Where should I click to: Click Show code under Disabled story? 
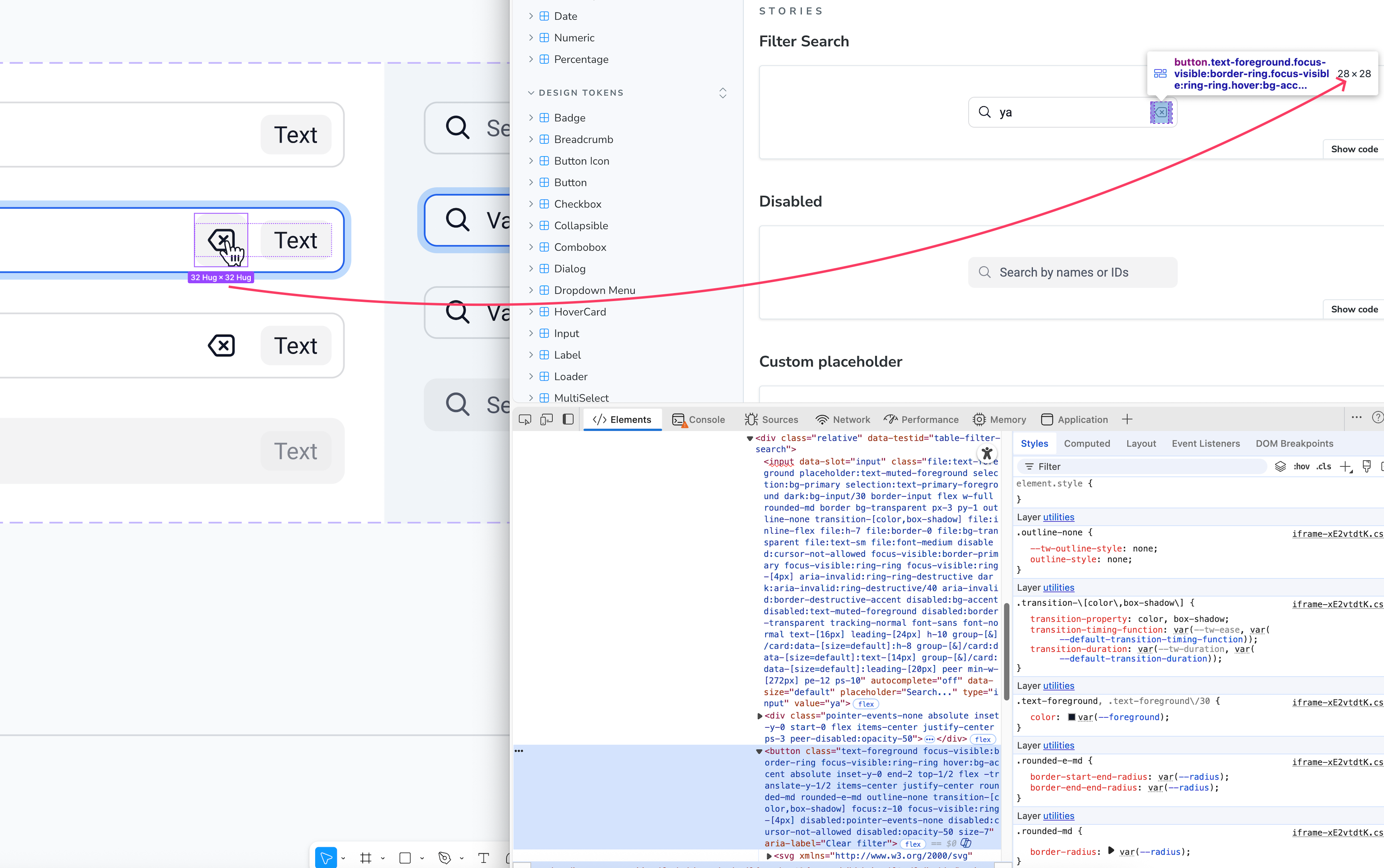pyautogui.click(x=1354, y=309)
